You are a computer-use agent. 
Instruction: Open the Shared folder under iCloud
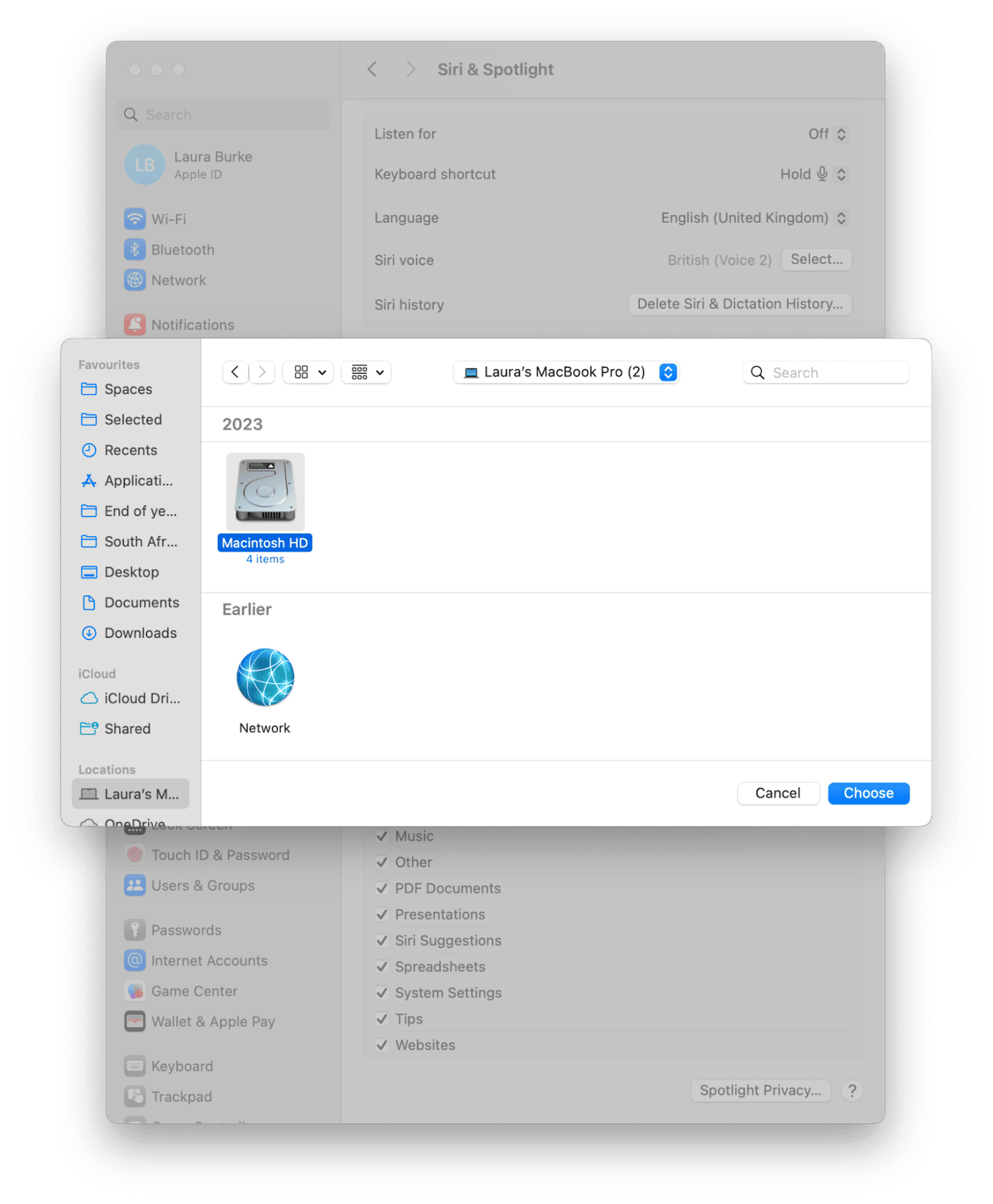(127, 729)
